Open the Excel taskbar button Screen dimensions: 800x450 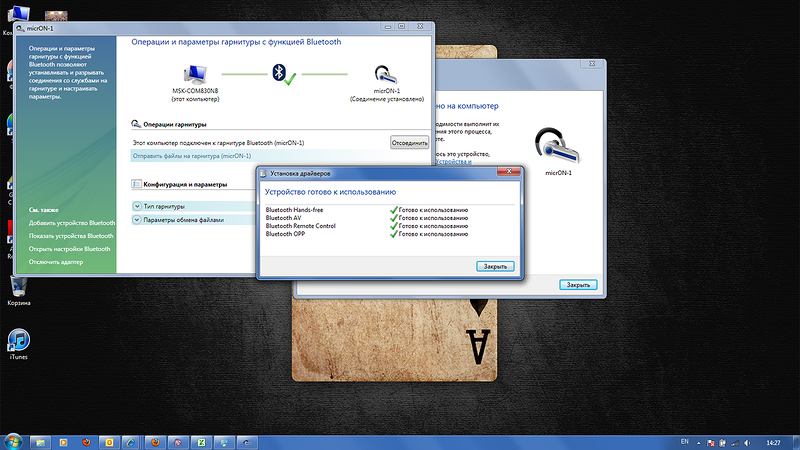pos(201,442)
